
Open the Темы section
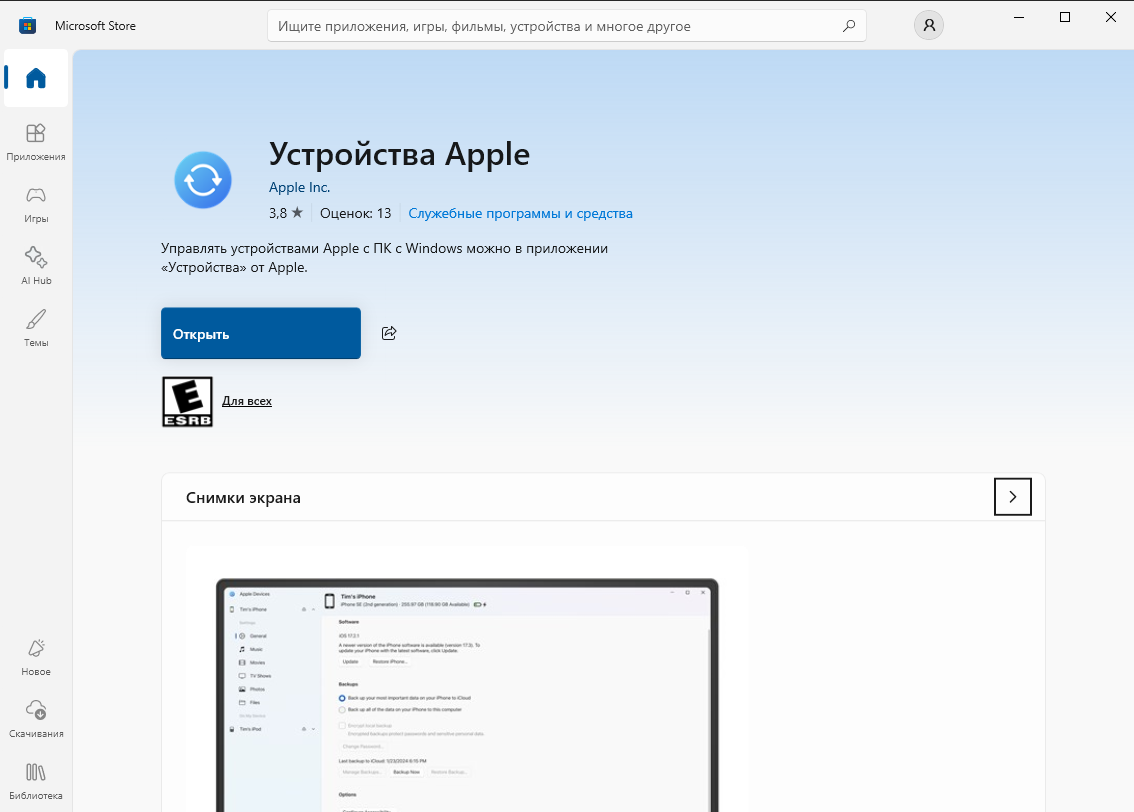(35, 328)
